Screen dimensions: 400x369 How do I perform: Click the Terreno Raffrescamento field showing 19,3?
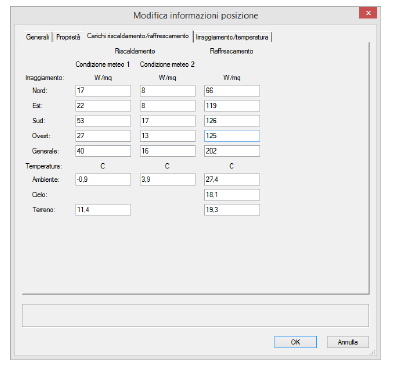click(232, 210)
